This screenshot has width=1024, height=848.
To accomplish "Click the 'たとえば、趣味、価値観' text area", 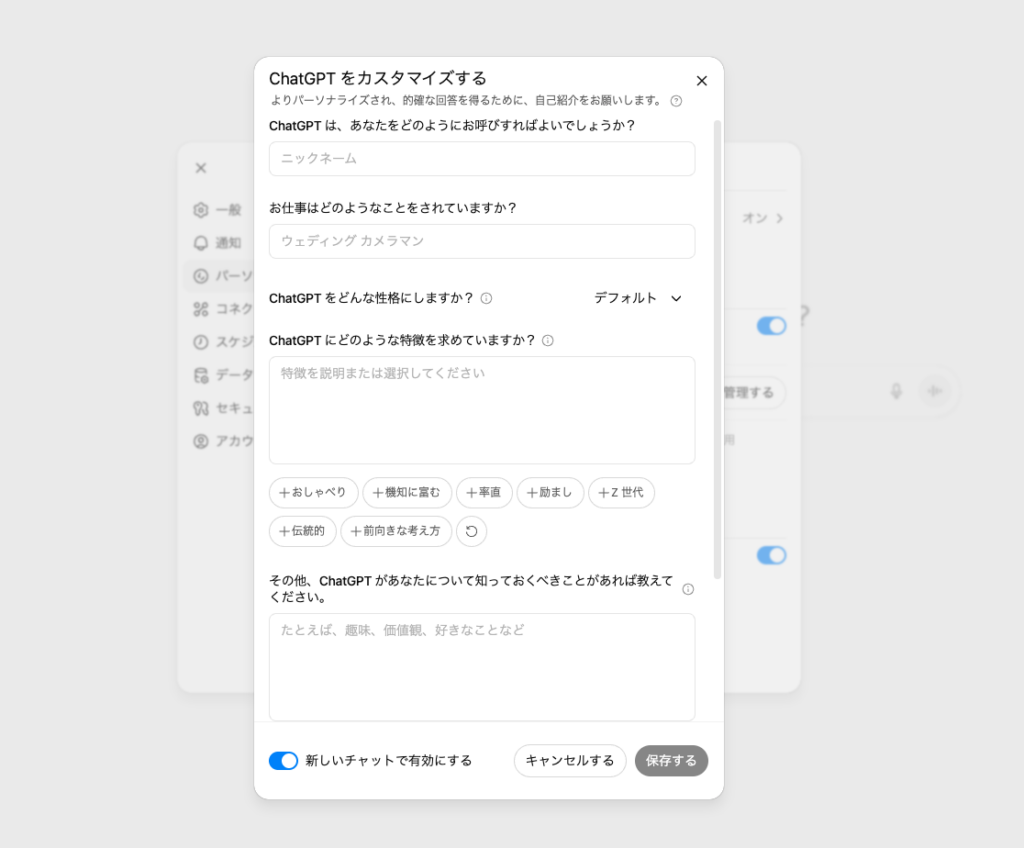I will click(x=482, y=667).
